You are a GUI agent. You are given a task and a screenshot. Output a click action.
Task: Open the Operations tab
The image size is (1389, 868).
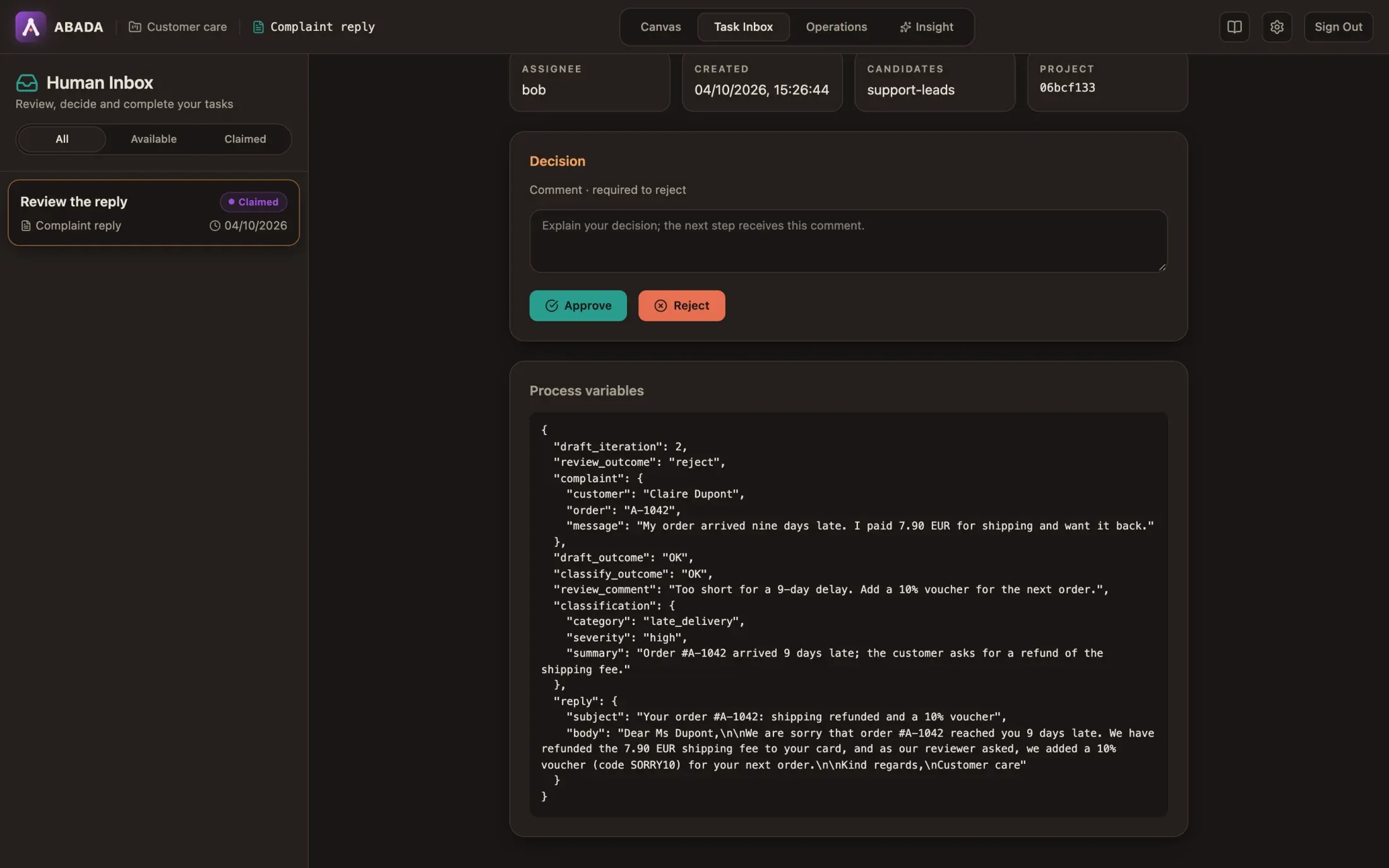[836, 27]
